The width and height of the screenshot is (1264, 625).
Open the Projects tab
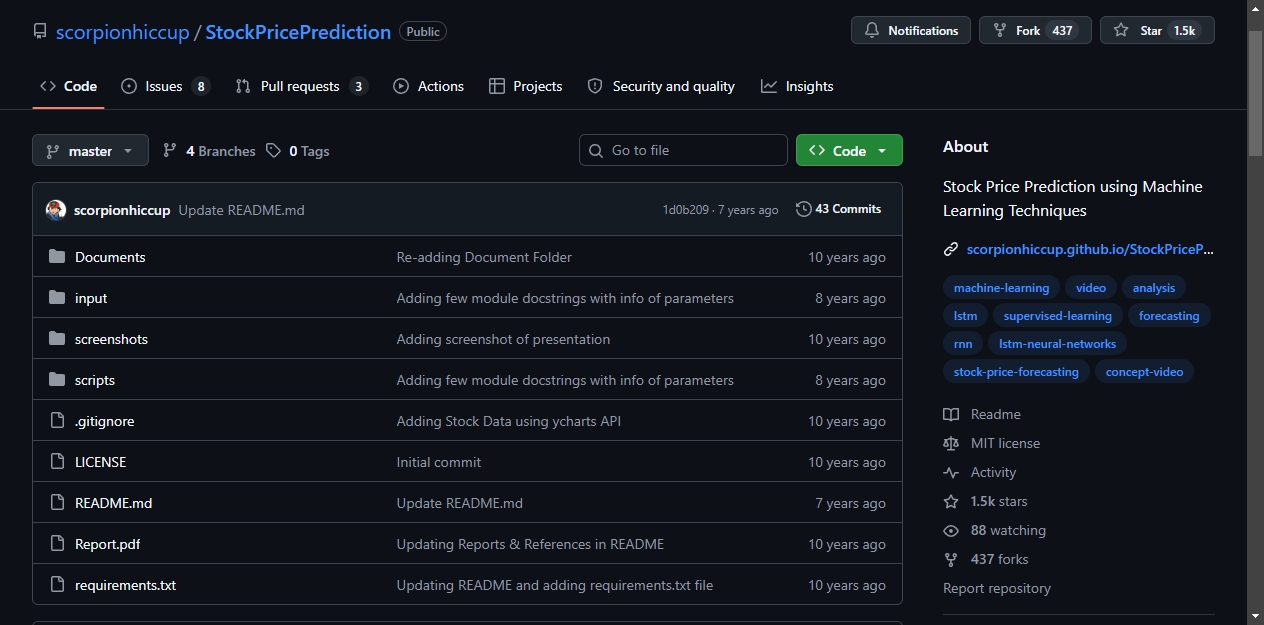[526, 86]
